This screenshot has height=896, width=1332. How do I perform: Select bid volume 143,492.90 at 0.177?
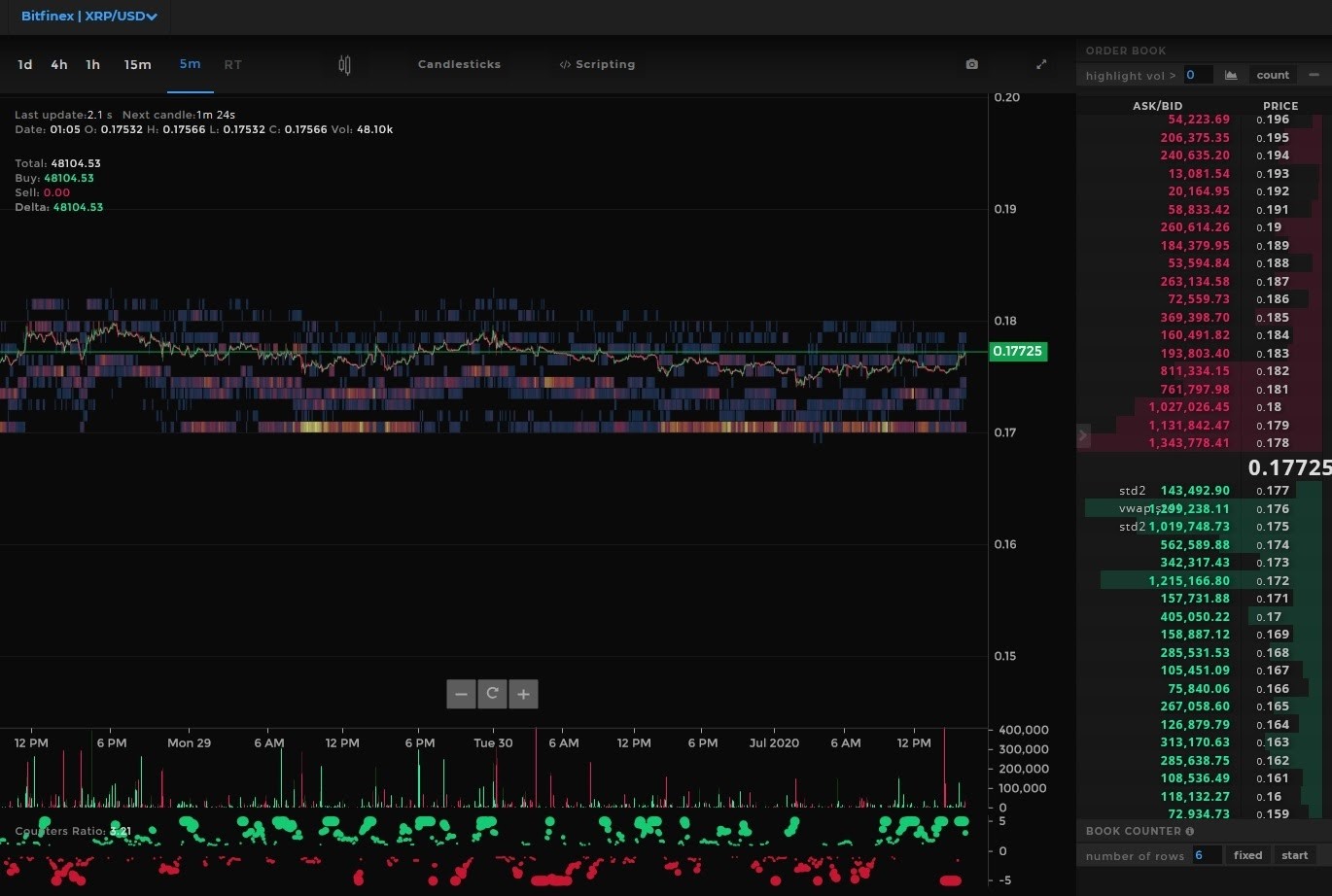pyautogui.click(x=1195, y=491)
